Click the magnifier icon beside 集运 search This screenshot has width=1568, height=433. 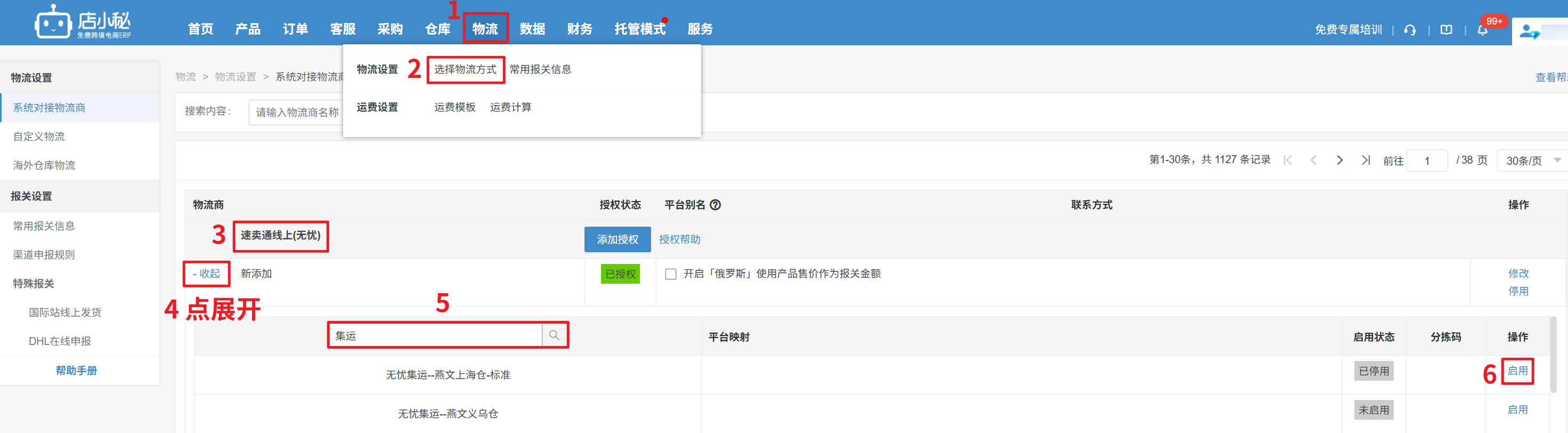click(554, 335)
